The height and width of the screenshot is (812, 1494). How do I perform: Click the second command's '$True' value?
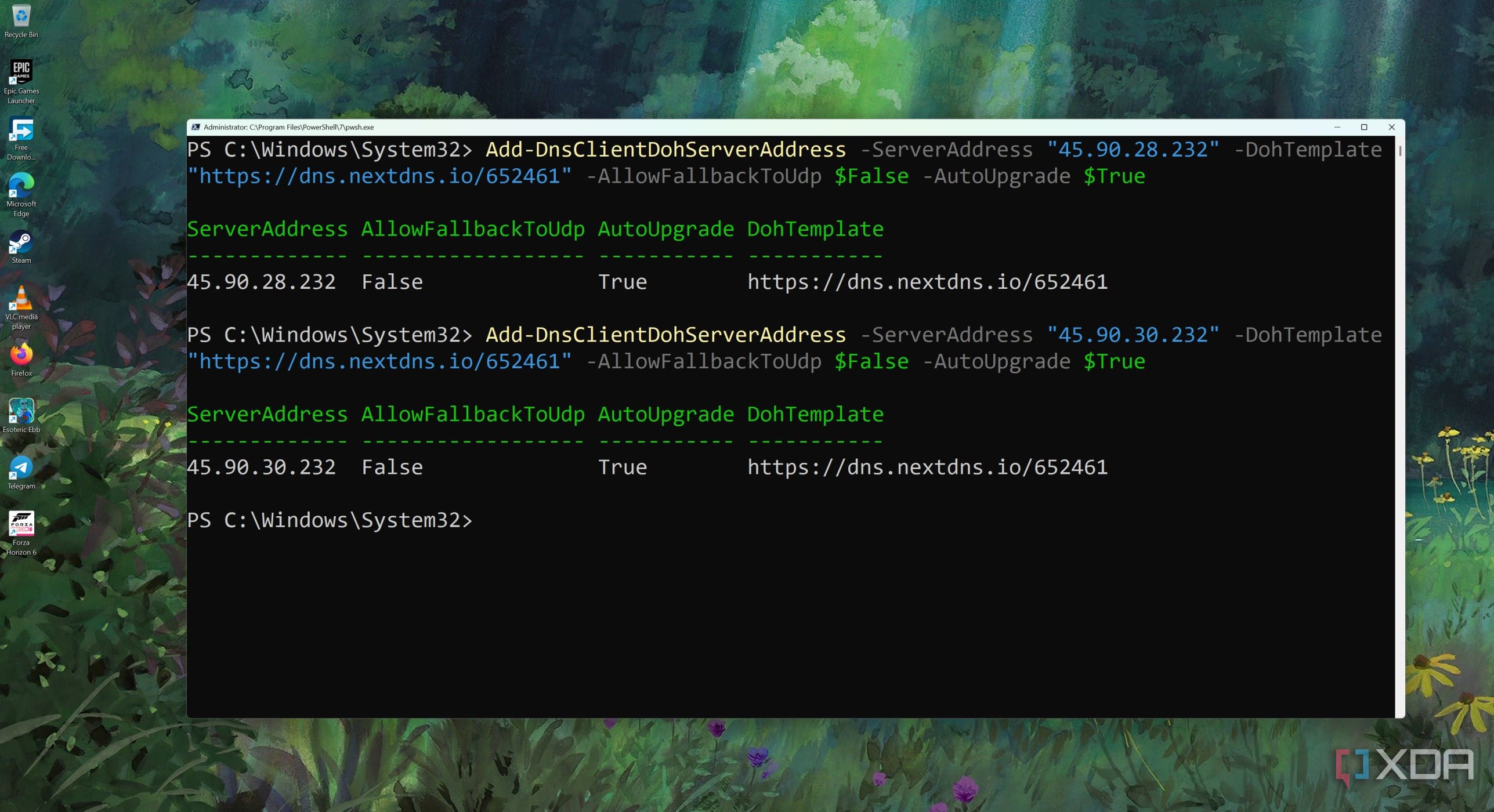(1115, 361)
